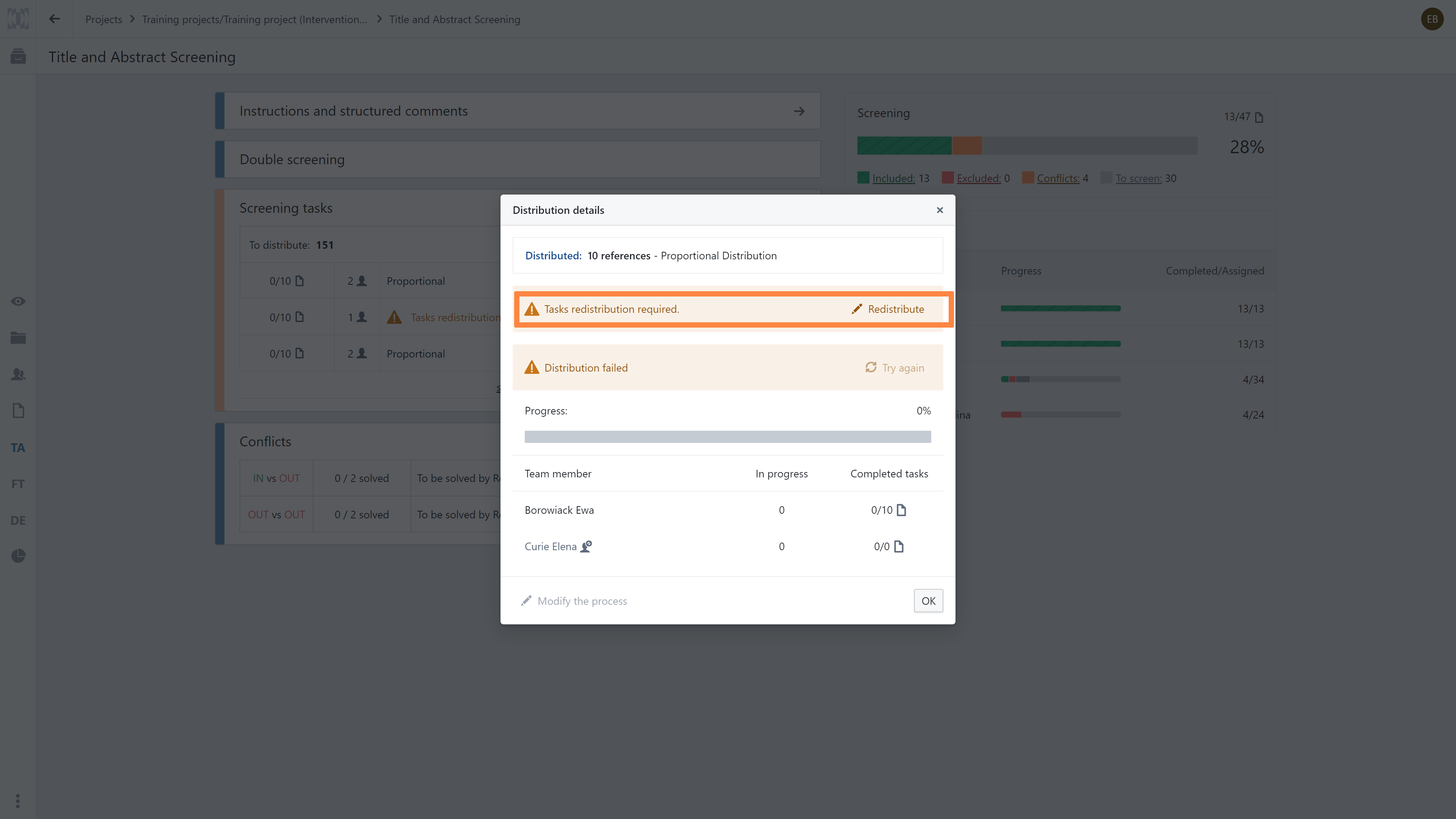Image resolution: width=1456 pixels, height=819 pixels.
Task: Click the overall Screening progress bar
Action: 1027,146
